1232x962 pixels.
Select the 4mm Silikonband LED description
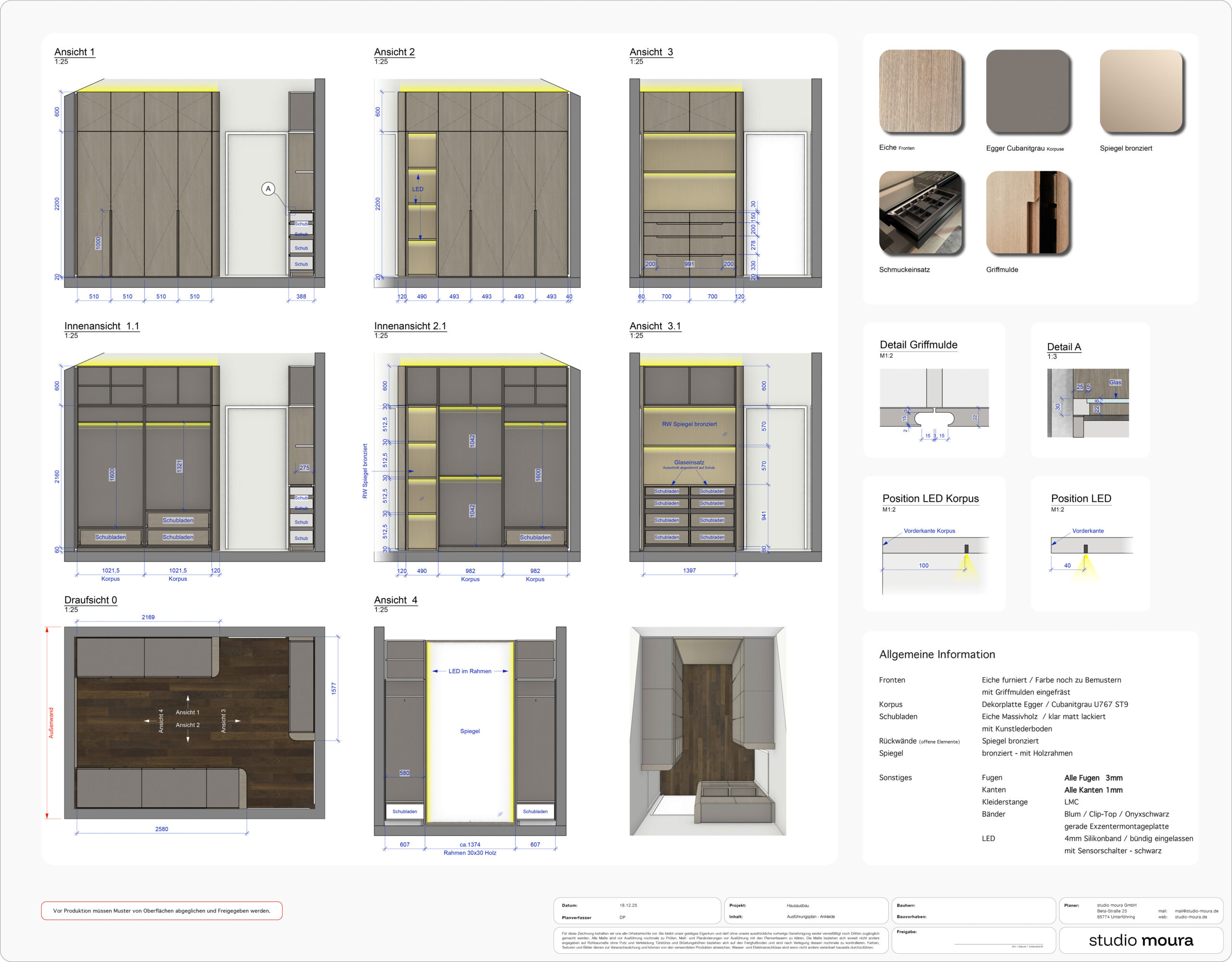pyautogui.click(x=1129, y=838)
